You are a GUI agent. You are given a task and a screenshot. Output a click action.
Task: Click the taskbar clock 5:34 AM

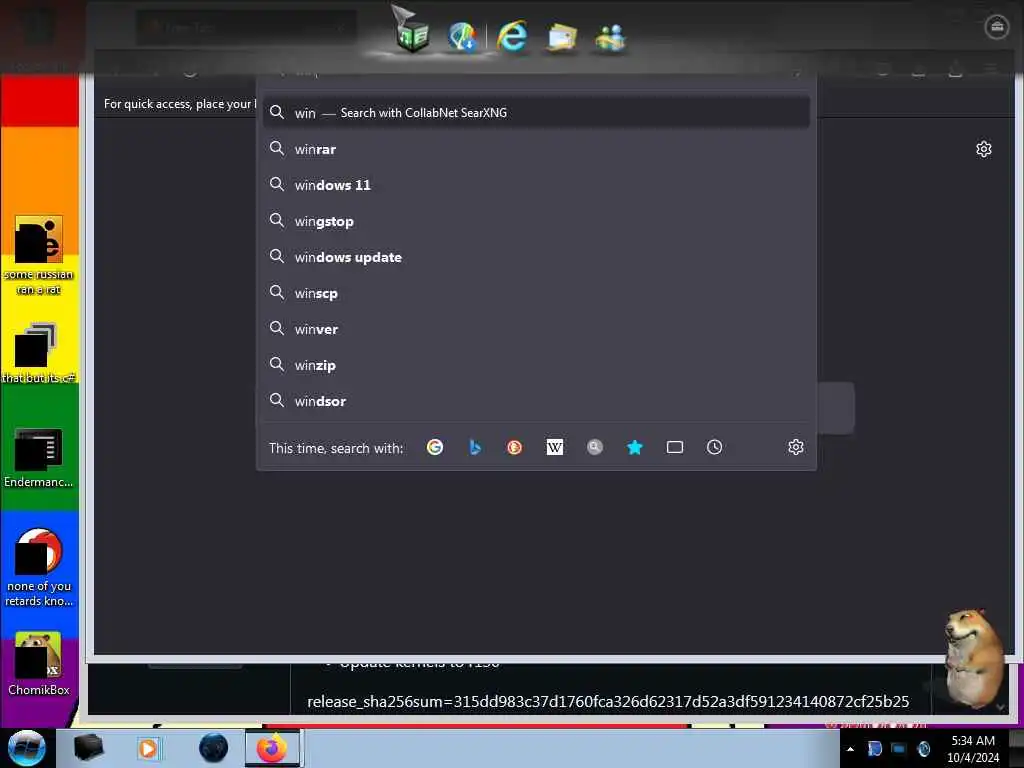(x=973, y=749)
